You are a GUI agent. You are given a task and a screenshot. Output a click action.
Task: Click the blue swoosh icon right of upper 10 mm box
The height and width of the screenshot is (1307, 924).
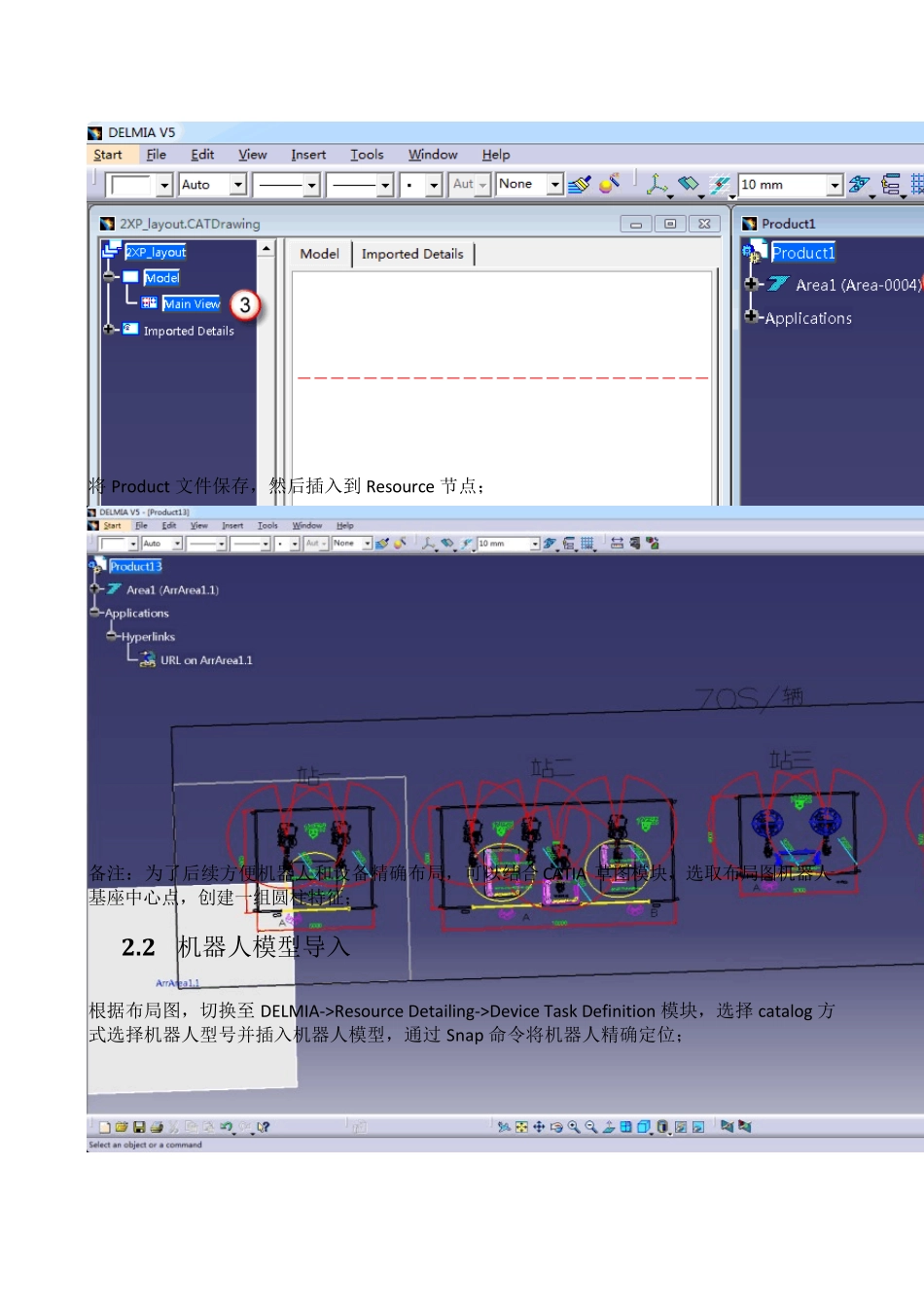tap(858, 184)
